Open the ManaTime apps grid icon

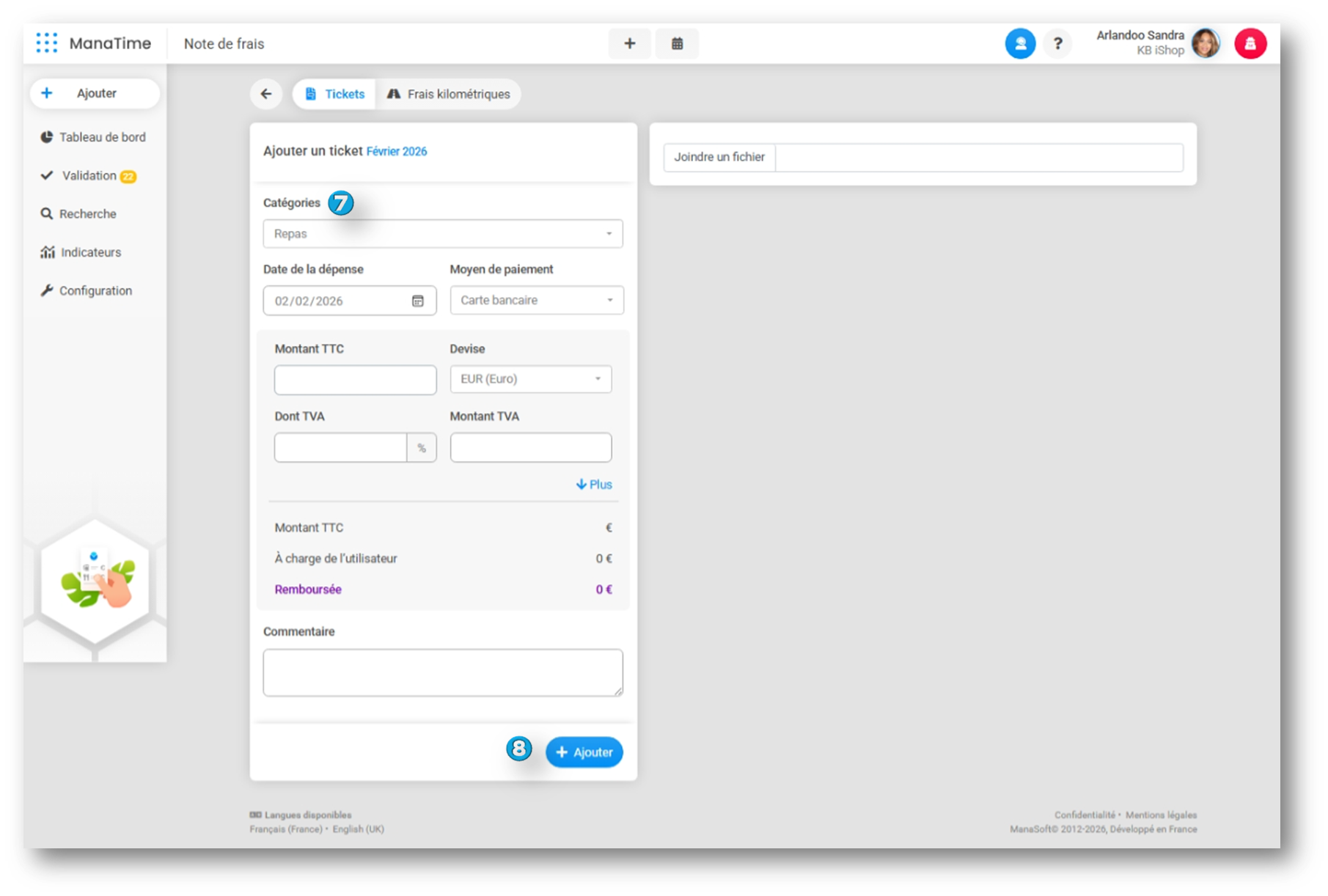(47, 43)
